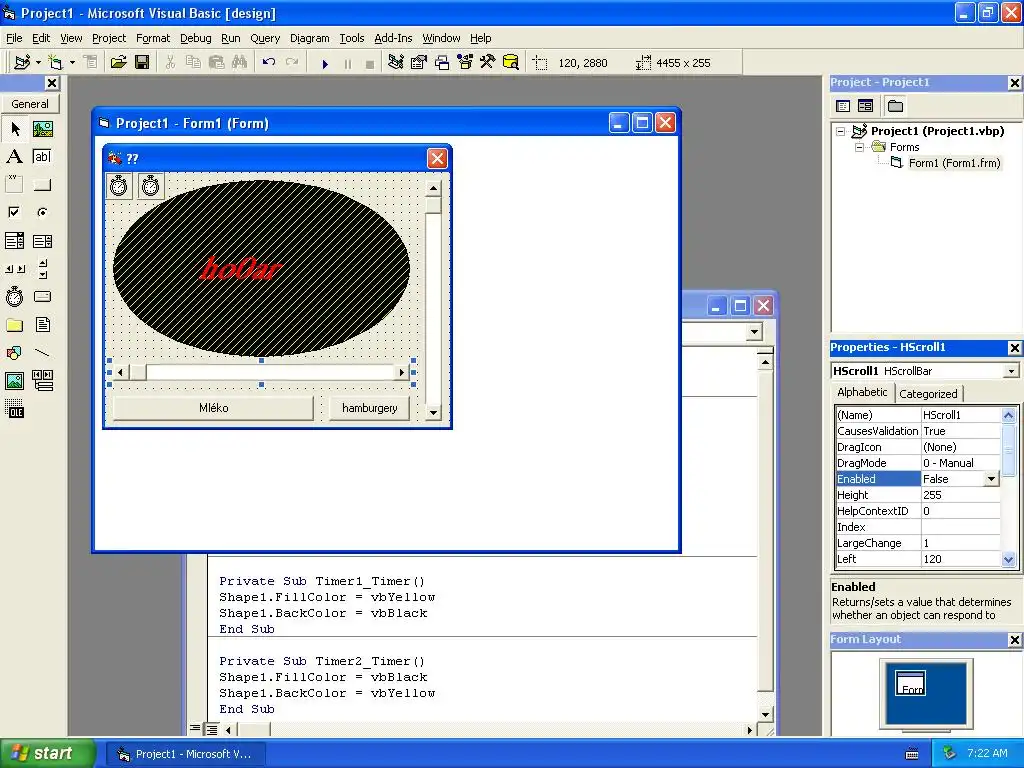This screenshot has height=768, width=1024.
Task: Click the View Code icon in Project panel
Action: pyautogui.click(x=843, y=106)
